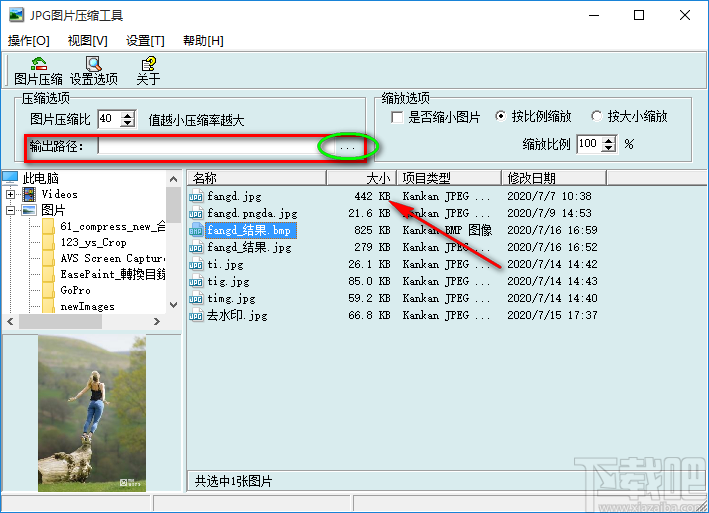Expand the Videos tree node
This screenshot has width=709, height=513.
(10, 194)
